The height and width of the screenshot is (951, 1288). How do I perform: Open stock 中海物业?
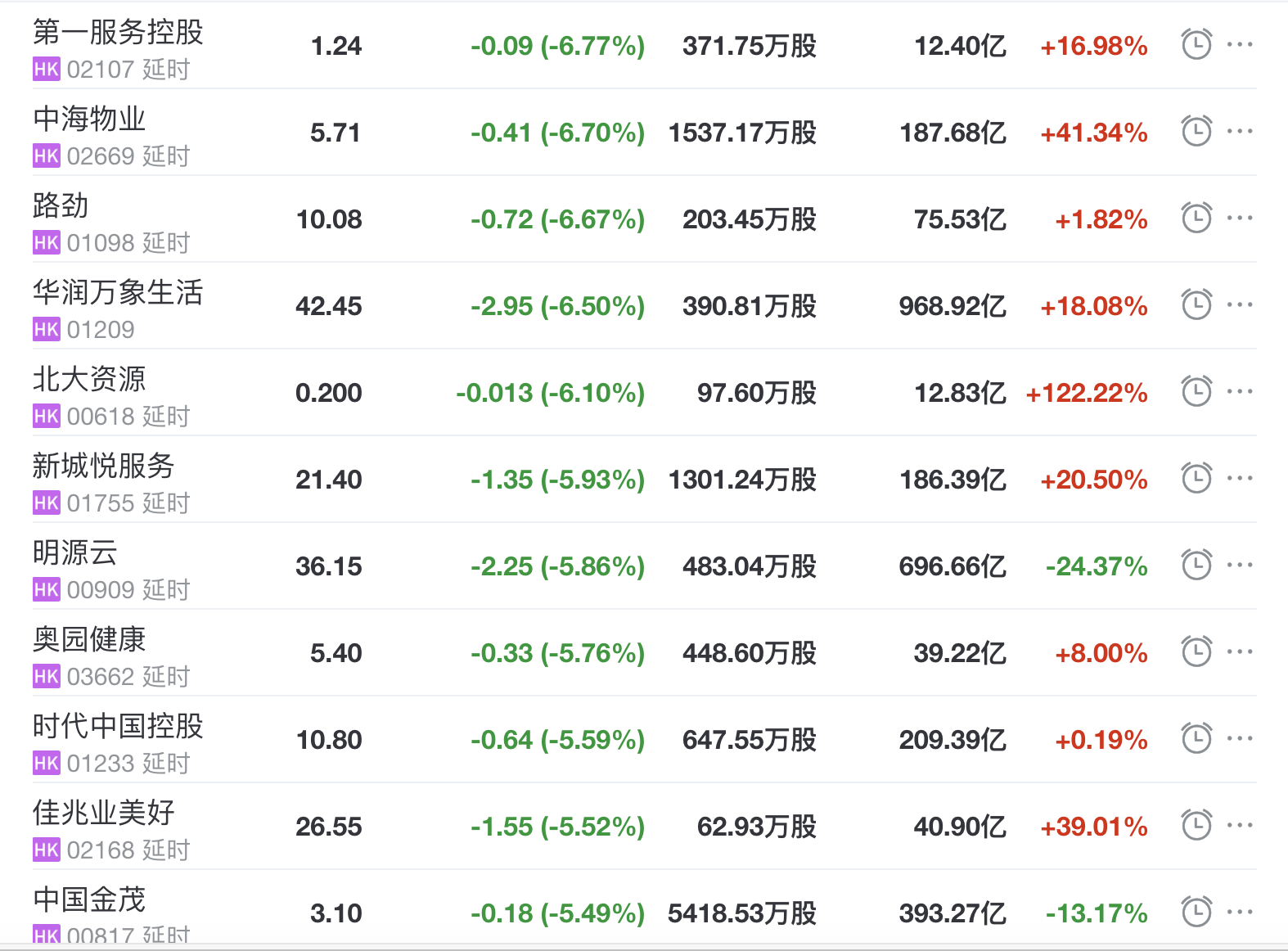pos(89,119)
